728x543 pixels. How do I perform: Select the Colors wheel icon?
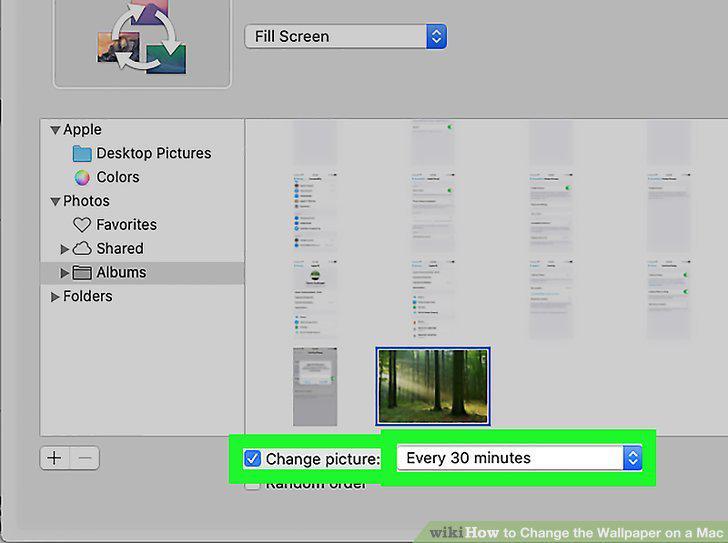(82, 177)
